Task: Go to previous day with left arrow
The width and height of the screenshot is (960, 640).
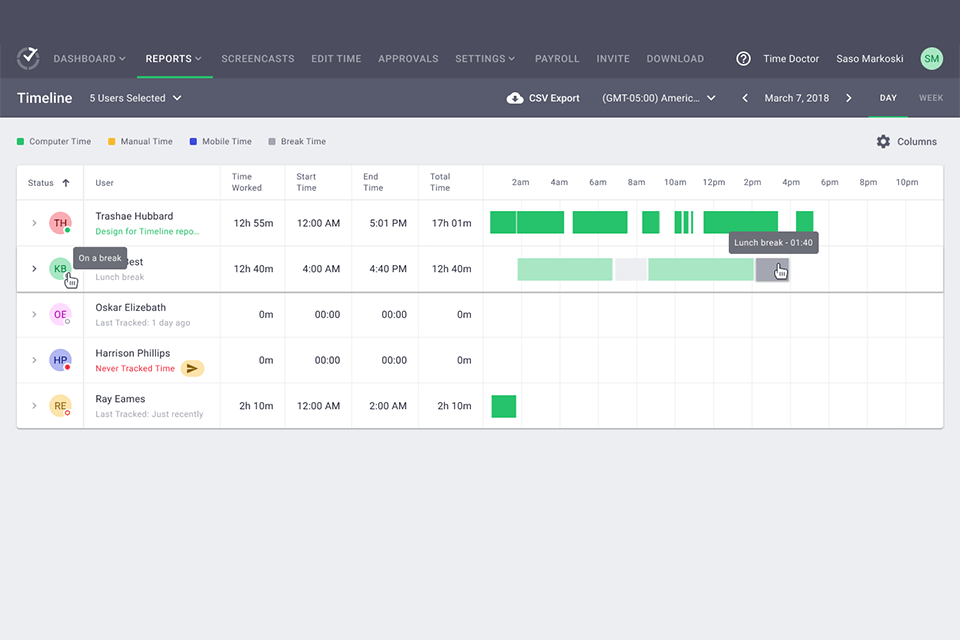Action: tap(744, 98)
